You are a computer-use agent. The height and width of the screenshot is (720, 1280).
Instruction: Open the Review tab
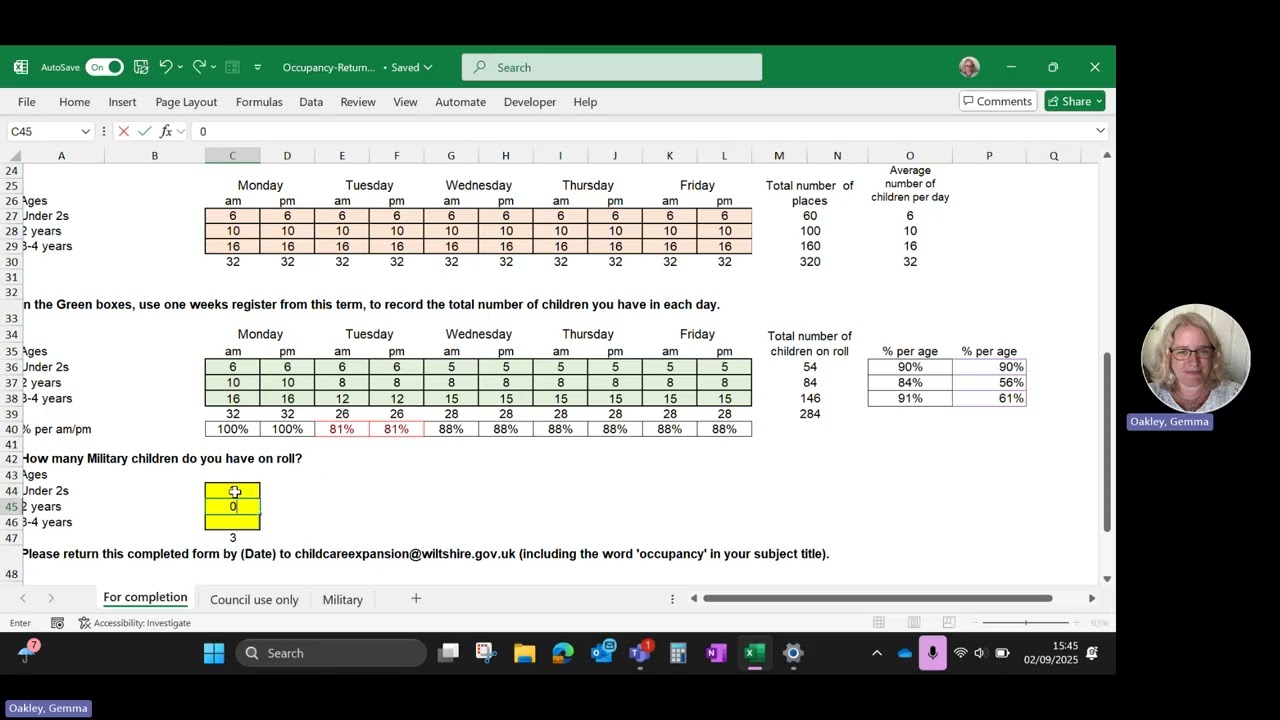pos(358,102)
